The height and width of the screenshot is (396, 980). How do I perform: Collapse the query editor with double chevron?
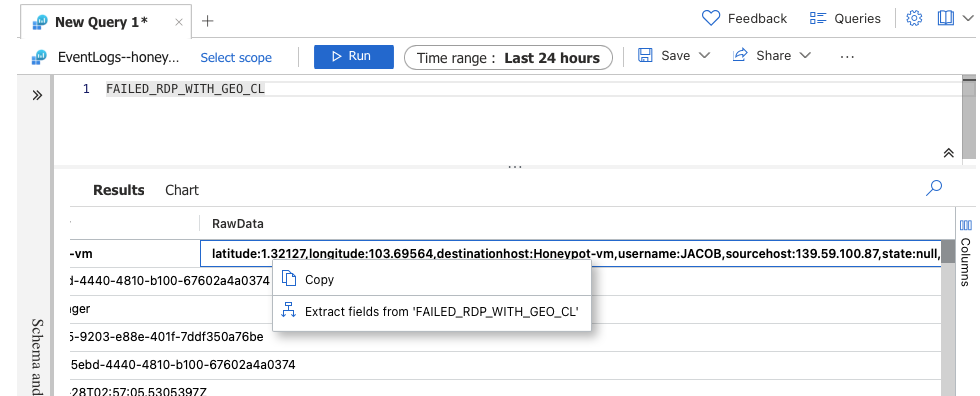click(948, 153)
